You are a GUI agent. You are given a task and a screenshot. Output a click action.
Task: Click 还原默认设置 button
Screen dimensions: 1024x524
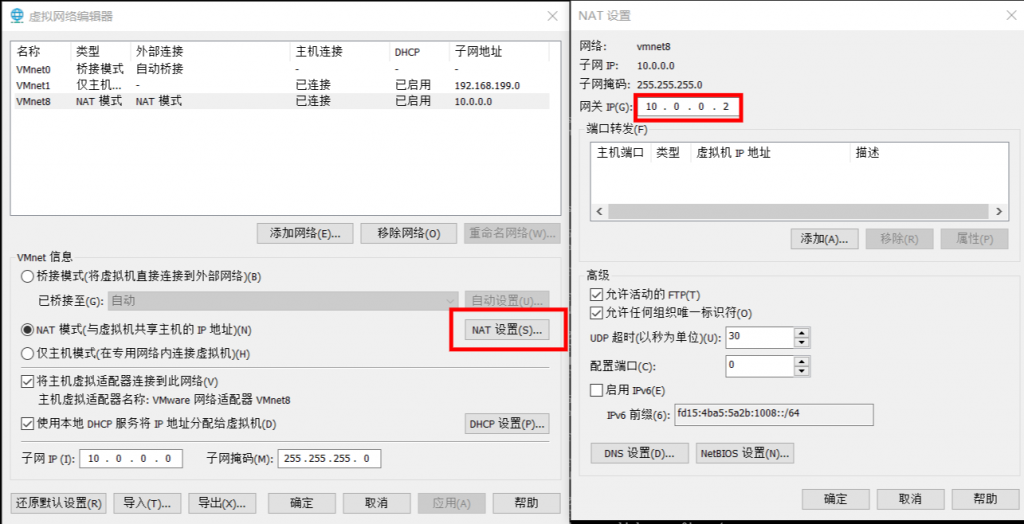pos(59,502)
